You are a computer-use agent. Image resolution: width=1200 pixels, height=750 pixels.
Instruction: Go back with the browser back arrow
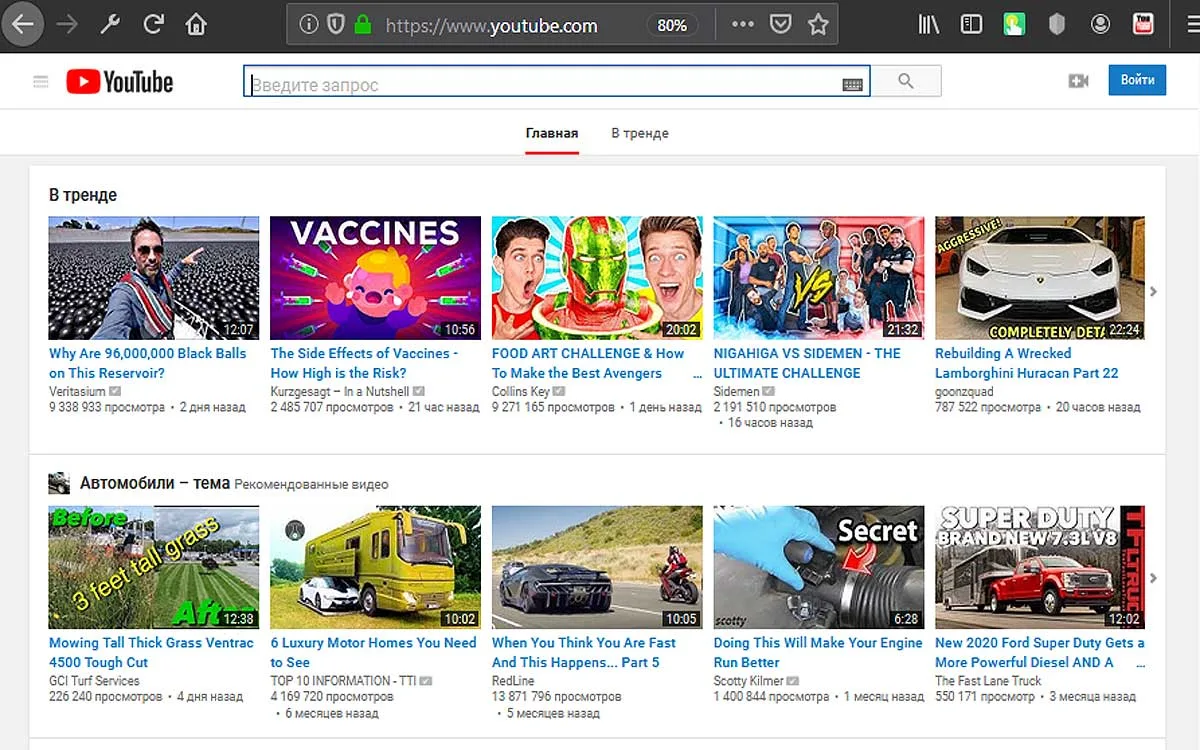[x=23, y=25]
